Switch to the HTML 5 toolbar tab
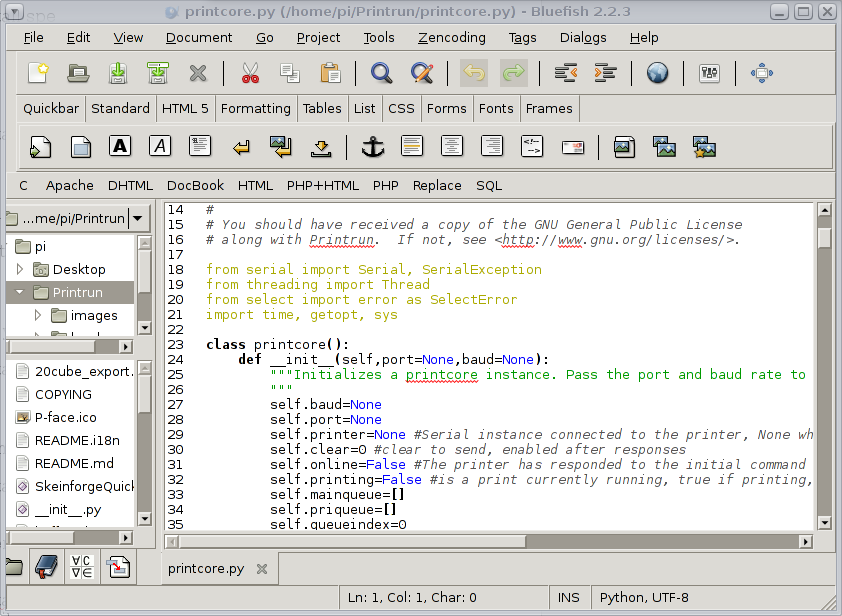 (x=185, y=108)
